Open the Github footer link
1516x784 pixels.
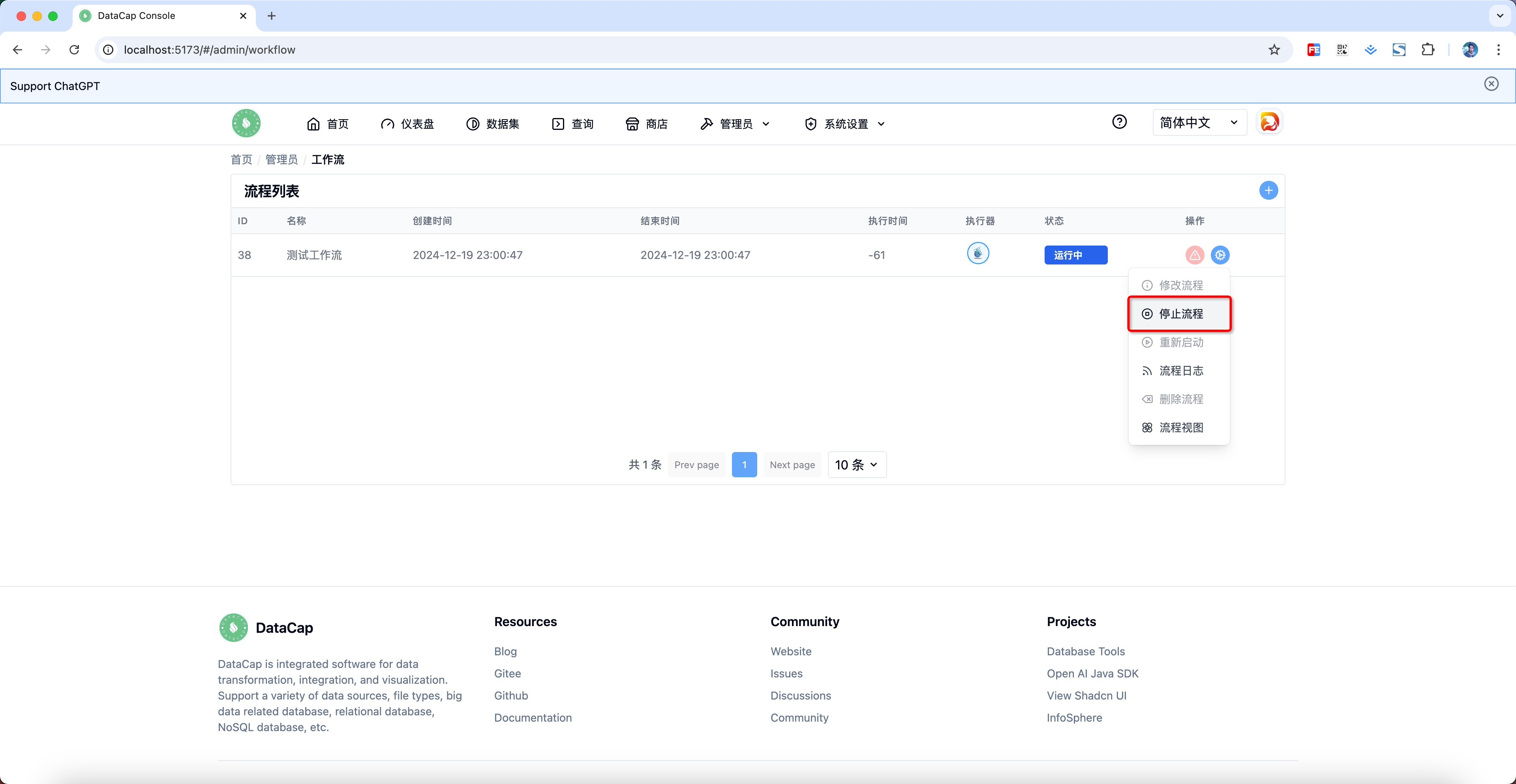(511, 696)
